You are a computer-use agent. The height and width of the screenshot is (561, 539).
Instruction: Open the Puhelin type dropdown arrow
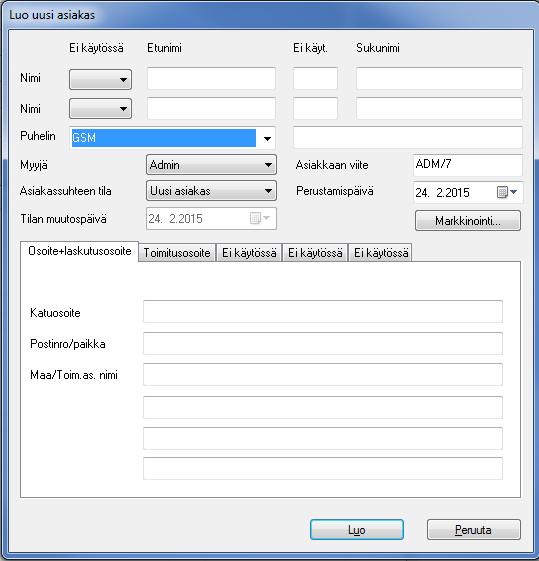(267, 138)
